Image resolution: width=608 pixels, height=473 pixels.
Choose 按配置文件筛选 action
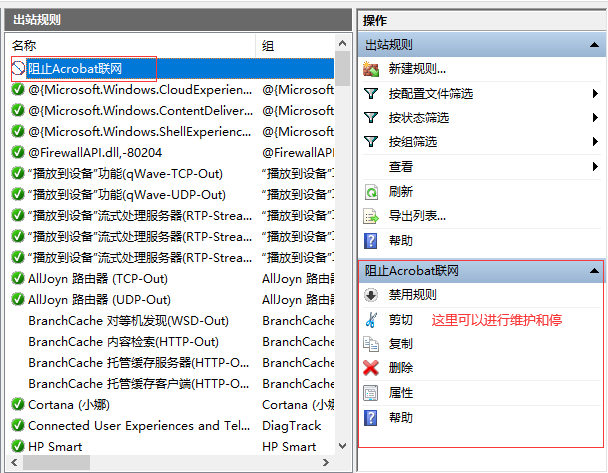431,93
